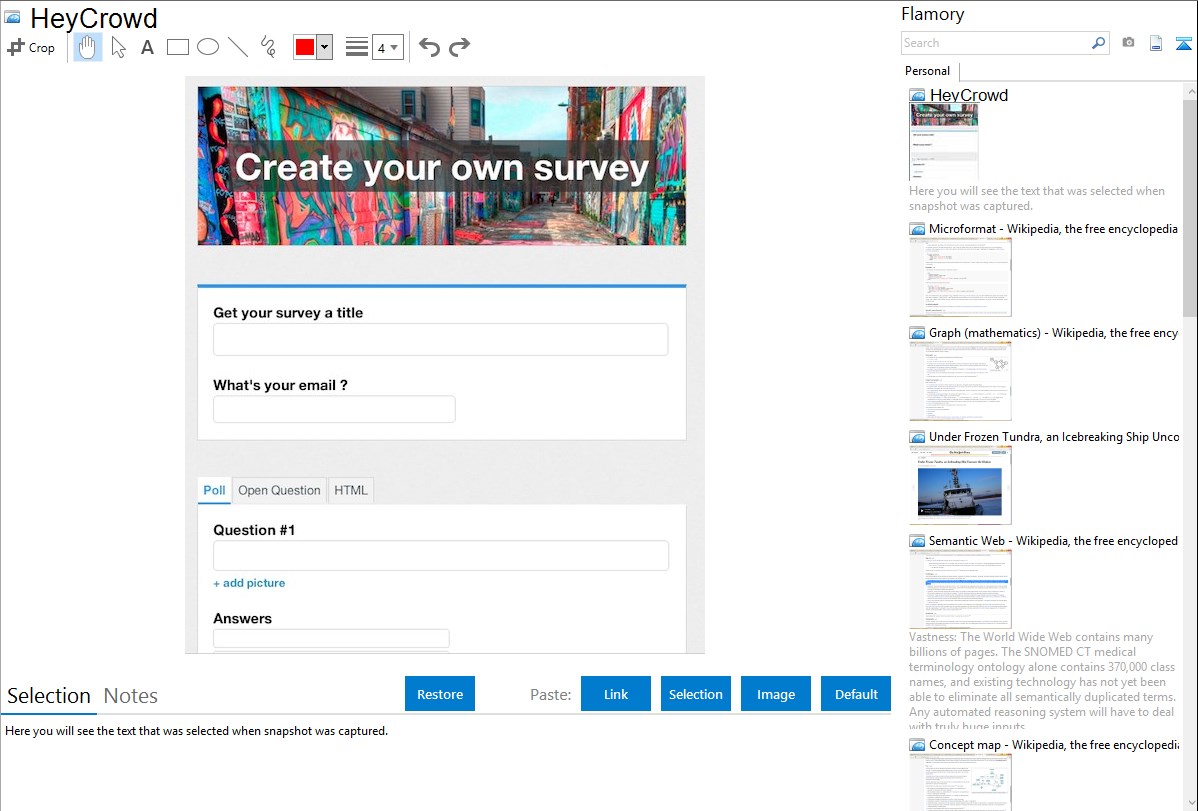1198x811 pixels.
Task: Select the Crop tool
Action: click(31, 47)
